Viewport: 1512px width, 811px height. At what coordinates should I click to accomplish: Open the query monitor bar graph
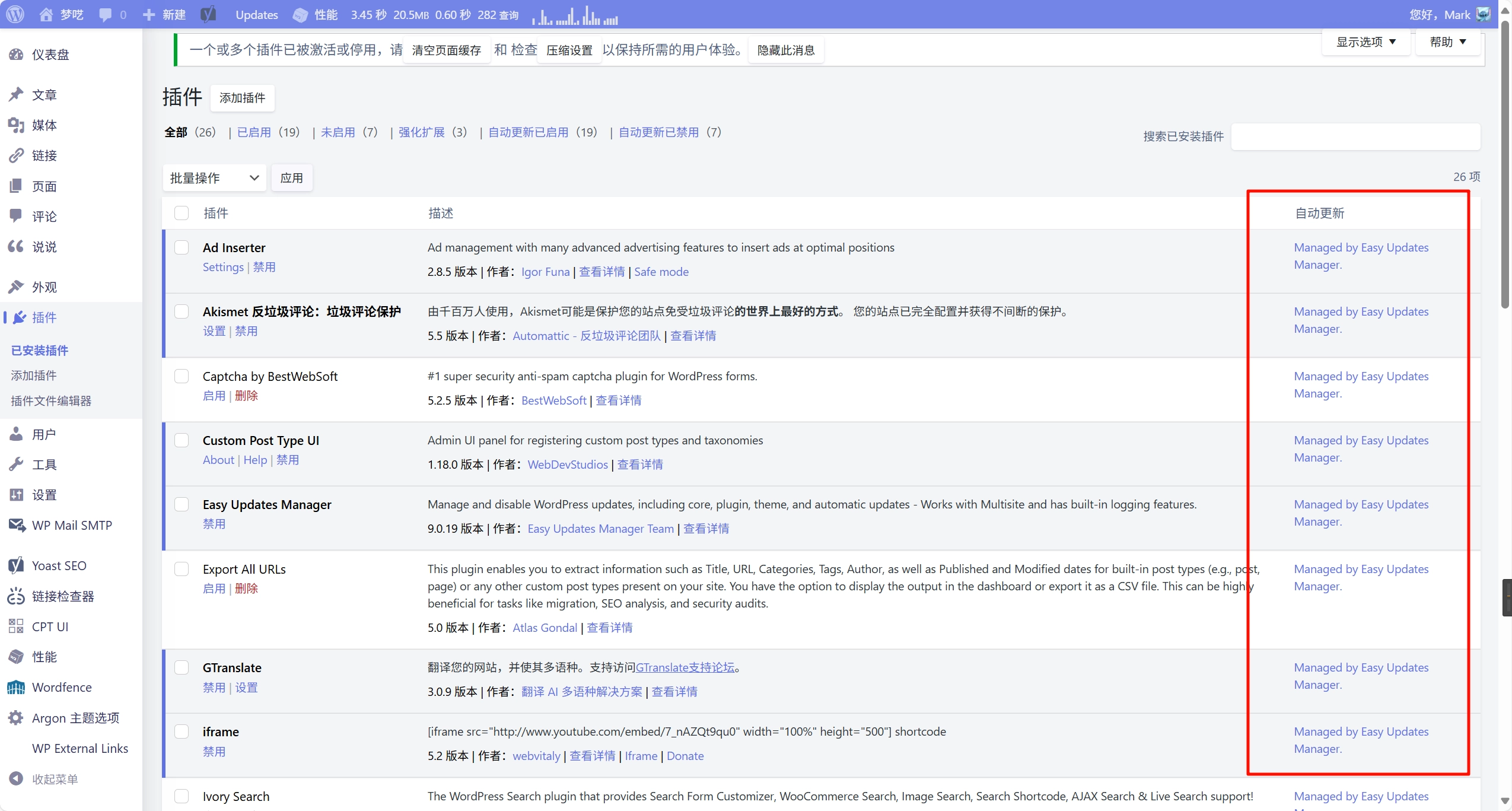pos(575,15)
